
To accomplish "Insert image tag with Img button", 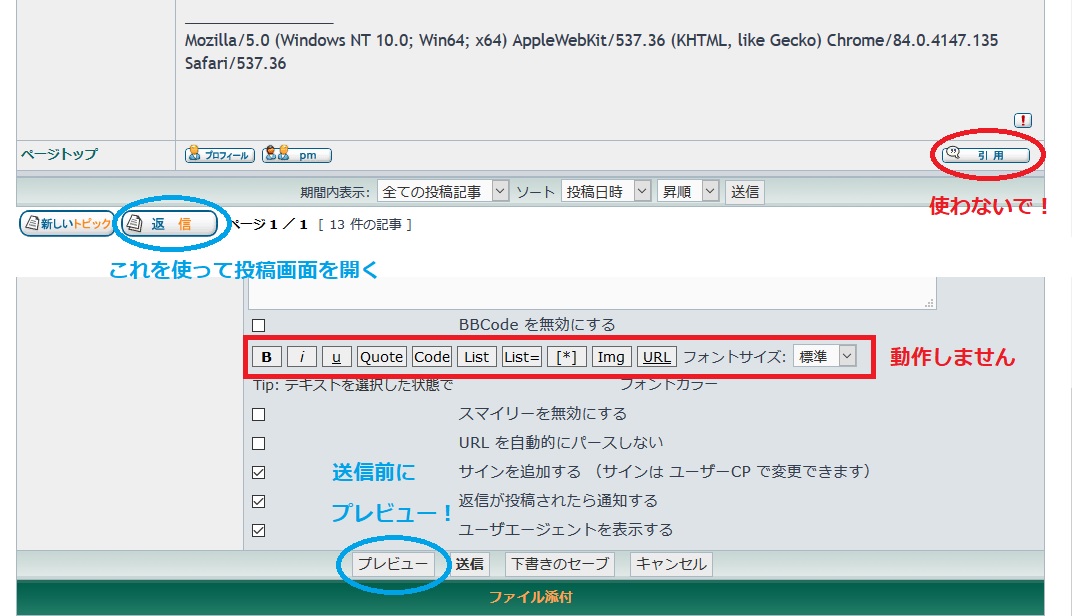I will point(611,357).
